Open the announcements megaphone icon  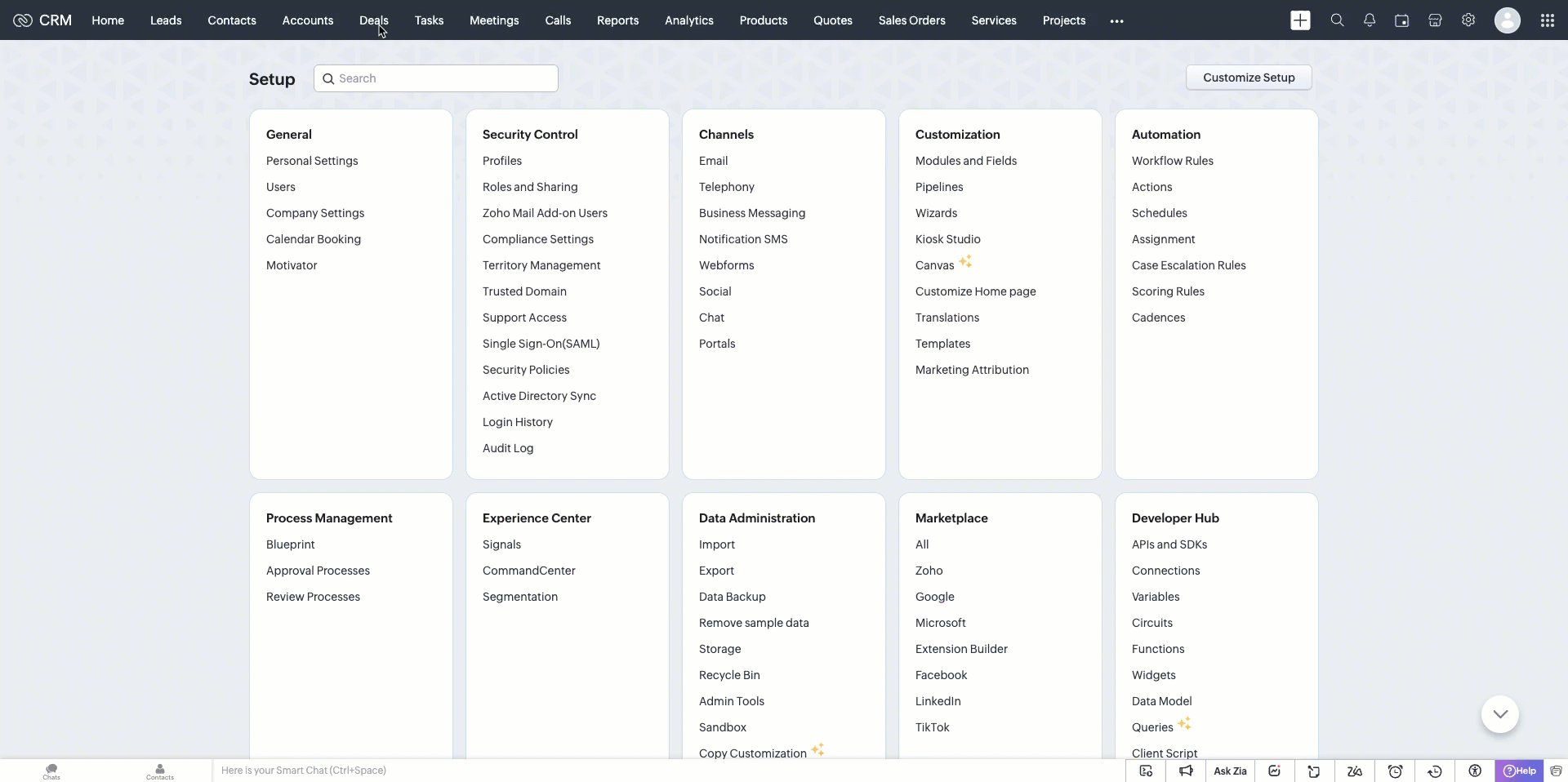1186,771
